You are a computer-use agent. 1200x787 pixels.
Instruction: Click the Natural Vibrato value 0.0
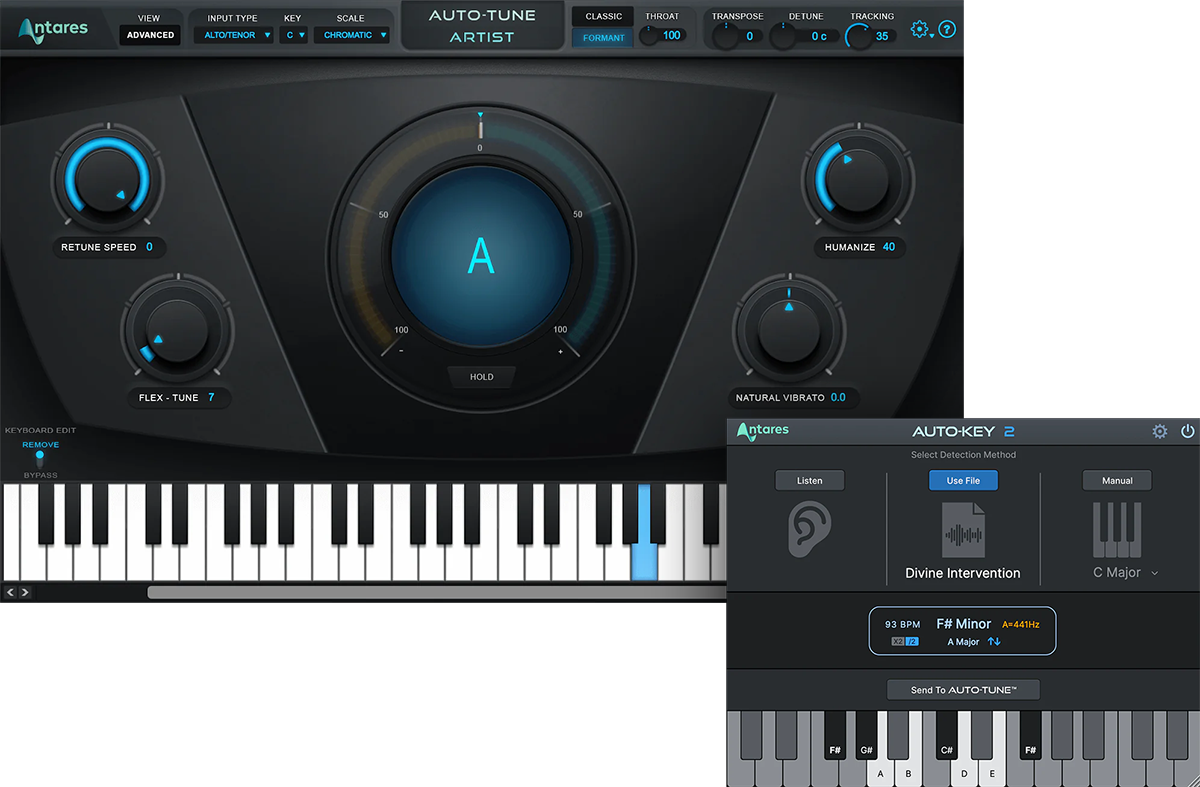coord(838,398)
